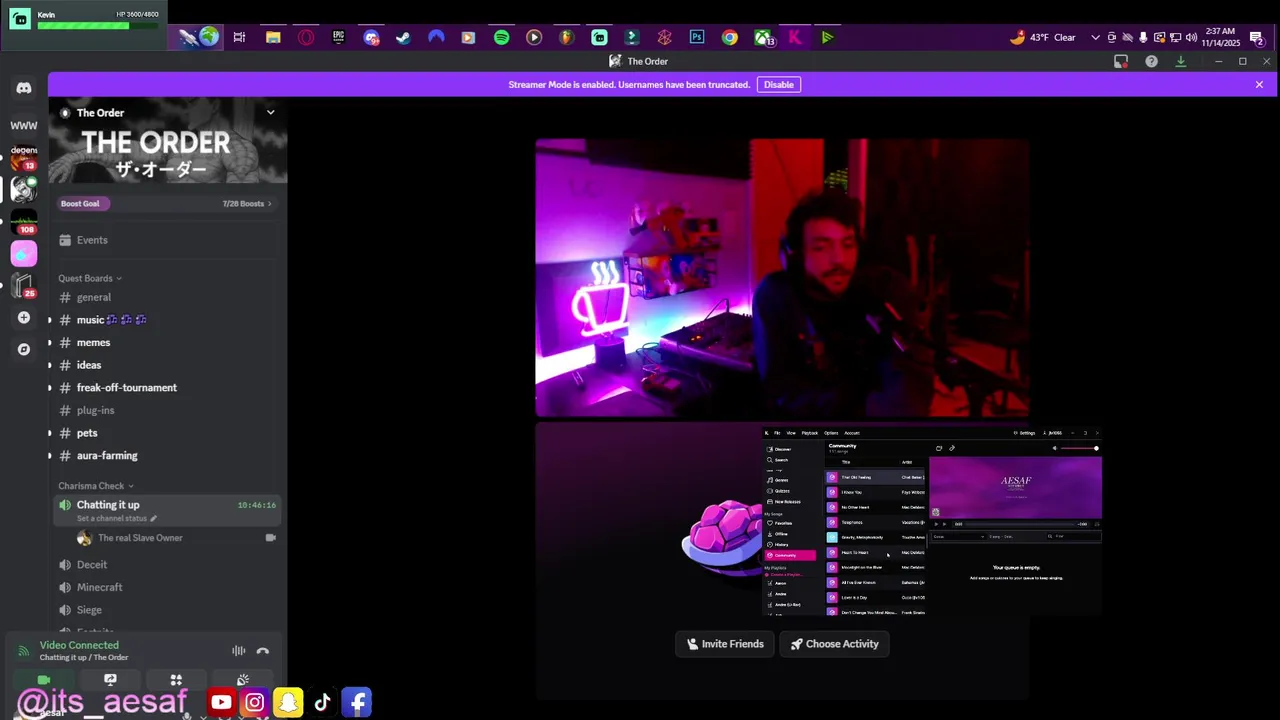The width and height of the screenshot is (1280, 720).
Task: Open the Discover servers compass icon
Action: pyautogui.click(x=23, y=349)
